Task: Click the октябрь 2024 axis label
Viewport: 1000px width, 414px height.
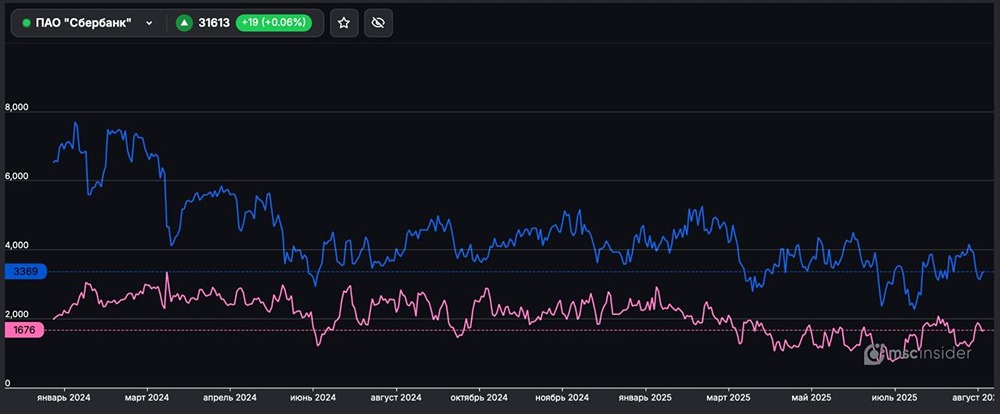Action: tap(479, 397)
